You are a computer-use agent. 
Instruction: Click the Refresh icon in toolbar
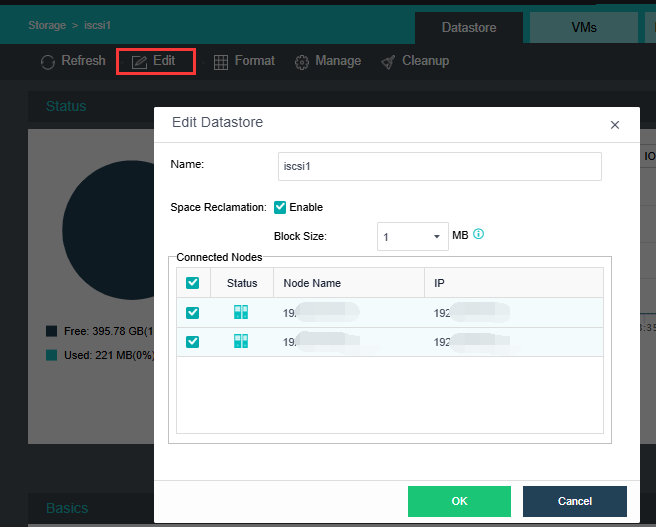click(48, 62)
